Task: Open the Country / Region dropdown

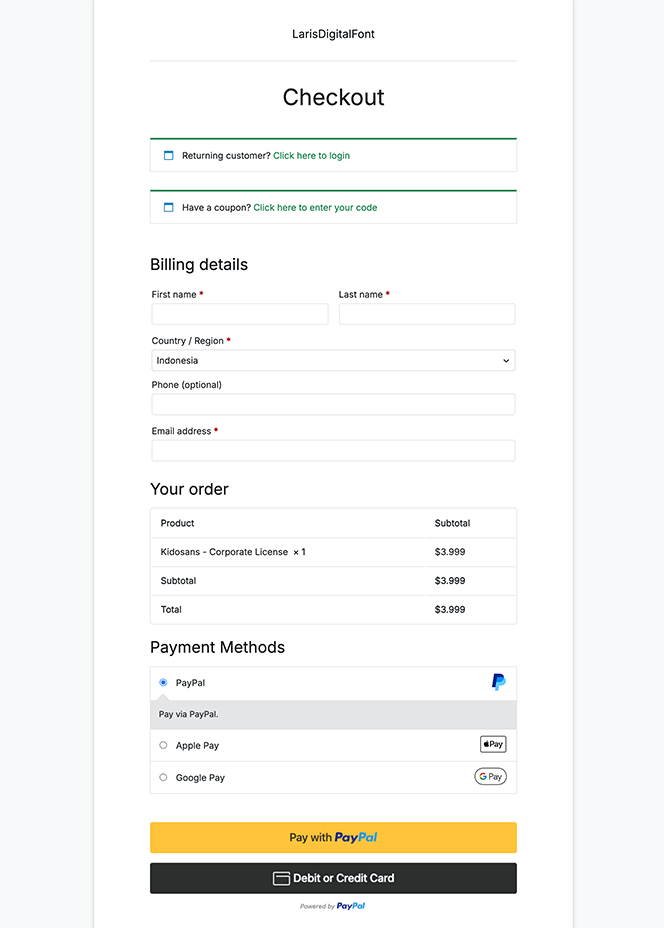Action: click(333, 360)
